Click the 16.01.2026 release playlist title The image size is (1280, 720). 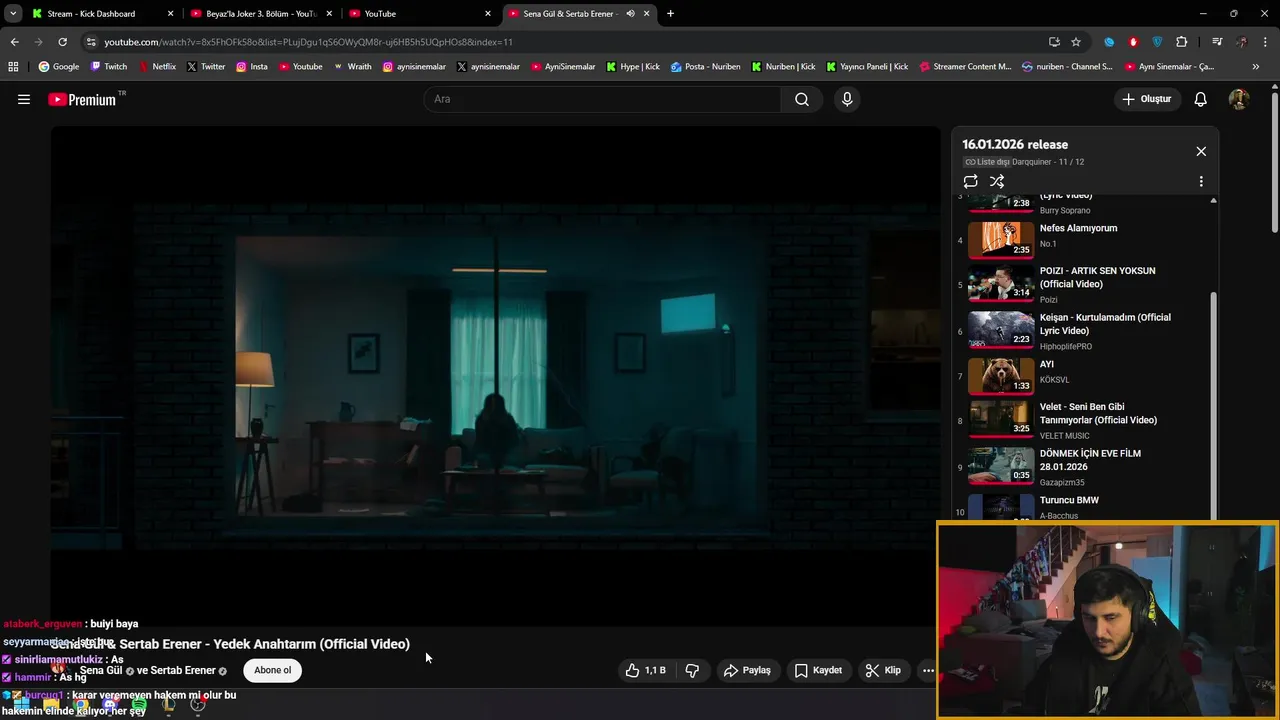[x=1015, y=144]
